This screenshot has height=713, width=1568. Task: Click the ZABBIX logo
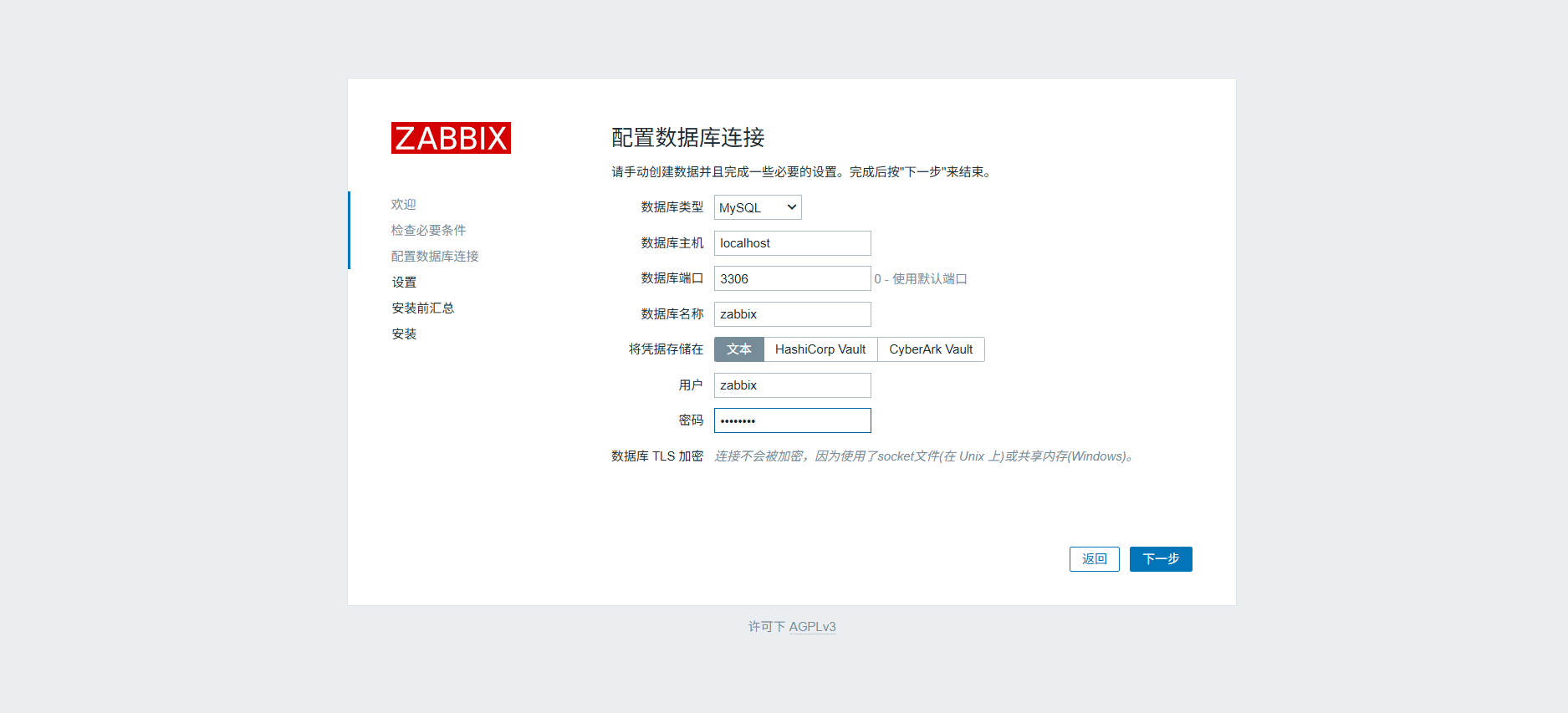[451, 138]
